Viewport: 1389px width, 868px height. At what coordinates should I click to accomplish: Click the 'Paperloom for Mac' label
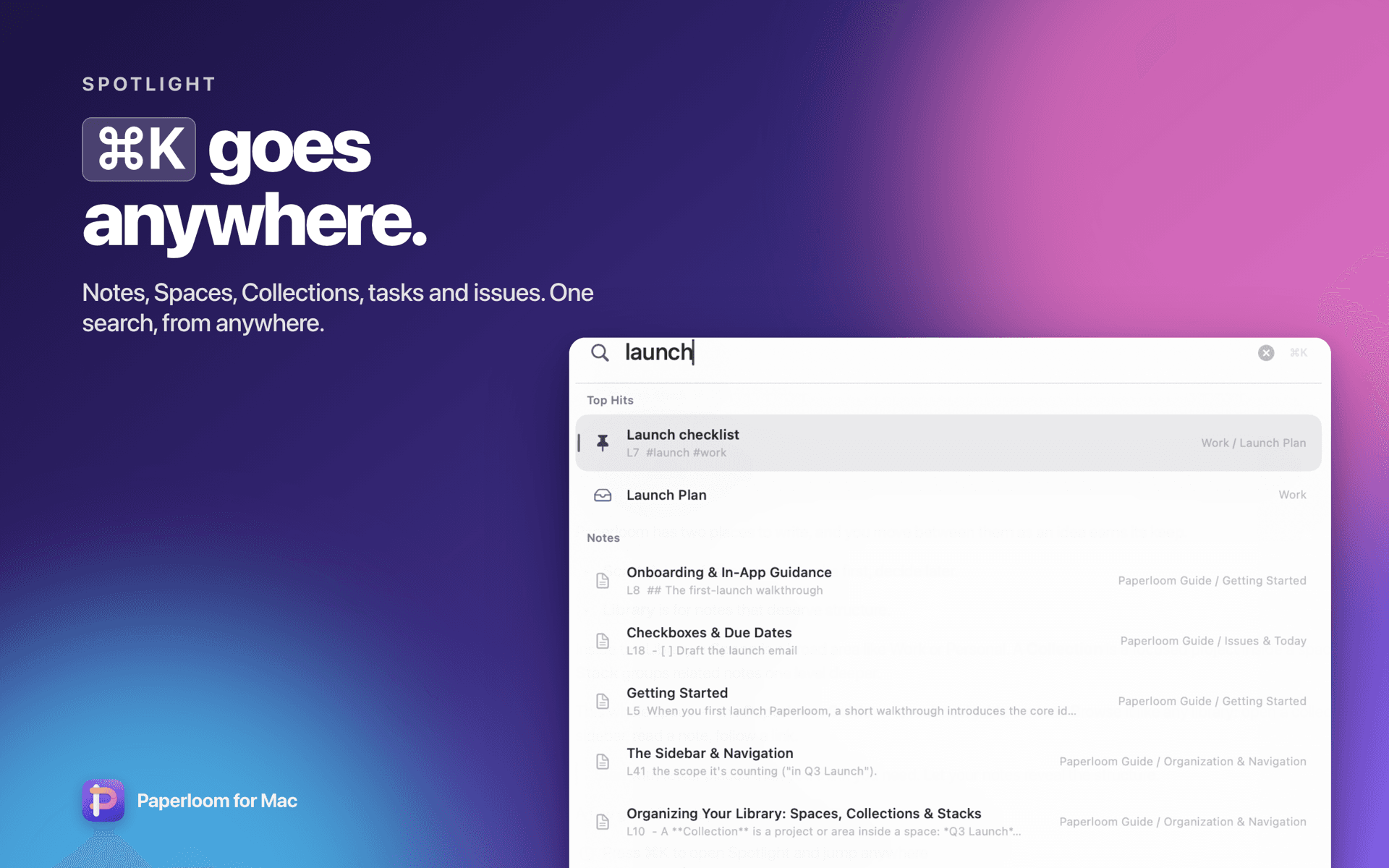coord(217,801)
